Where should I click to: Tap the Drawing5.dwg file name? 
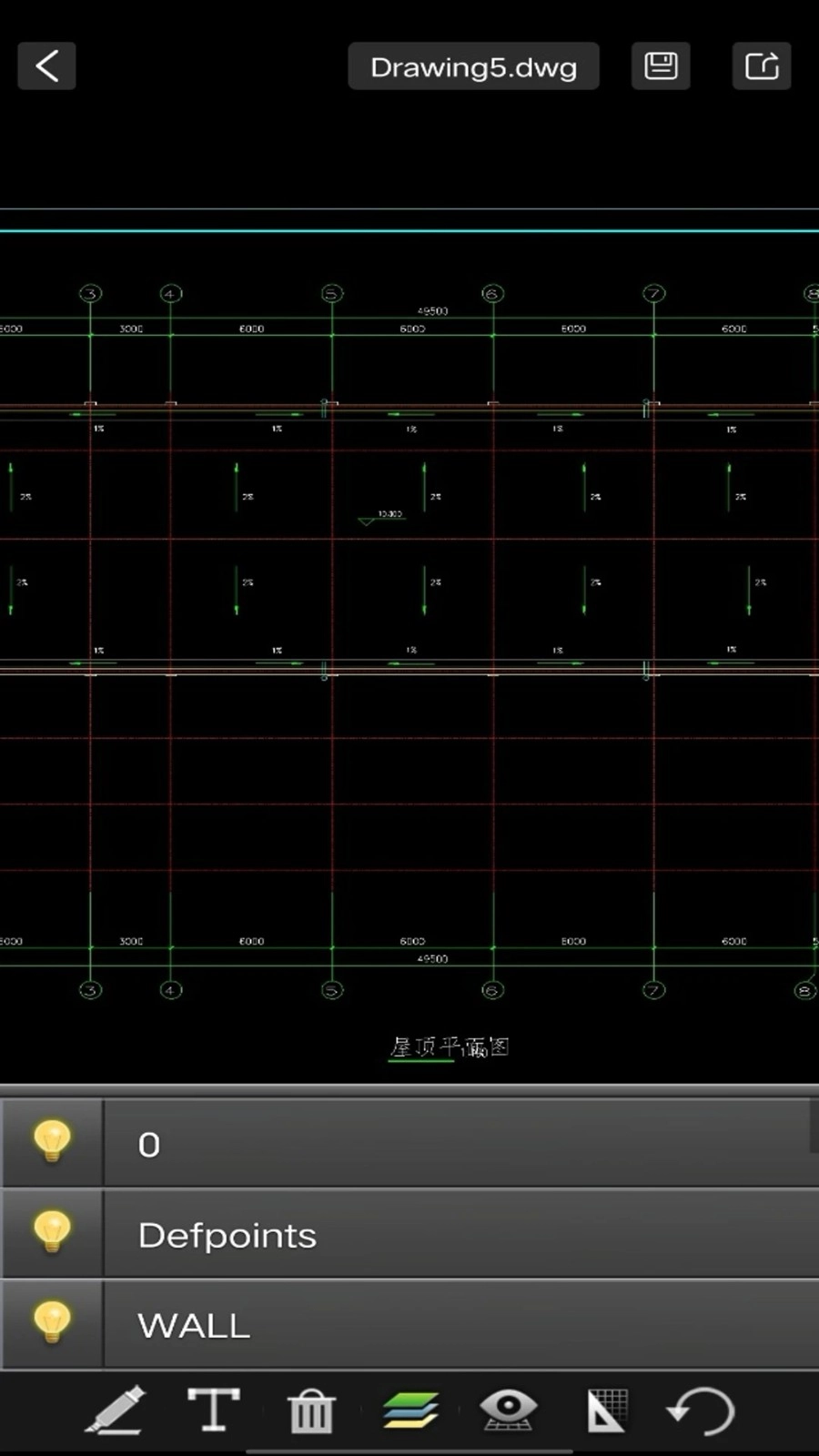click(473, 66)
